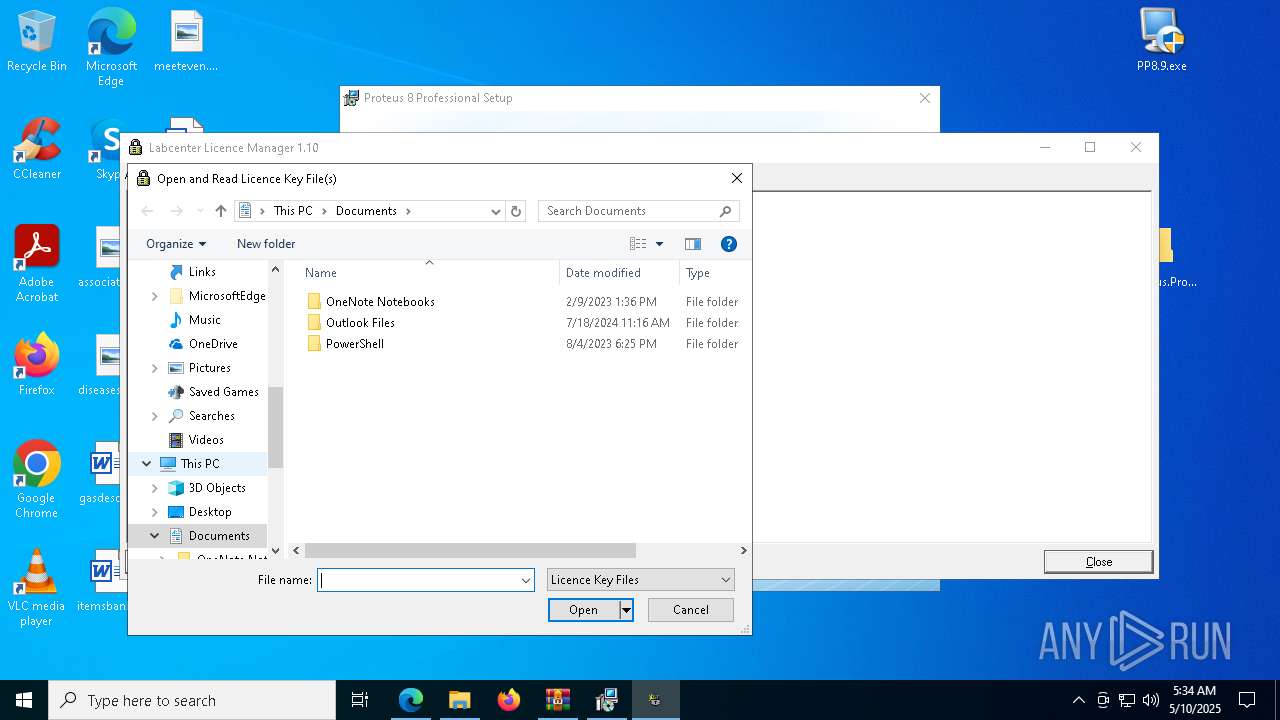
Task: Launch Firefox desktop shortcut
Action: click(37, 364)
